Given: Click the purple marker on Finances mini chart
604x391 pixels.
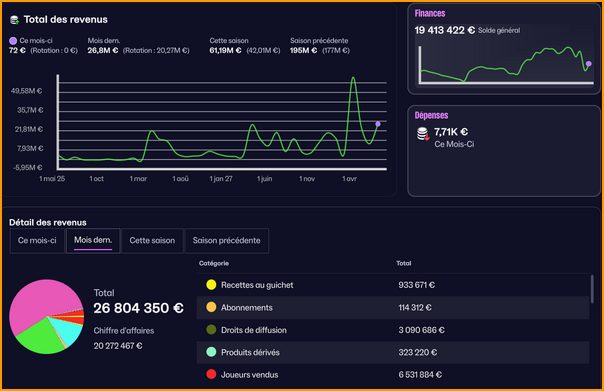Looking at the screenshot, I should [589, 64].
